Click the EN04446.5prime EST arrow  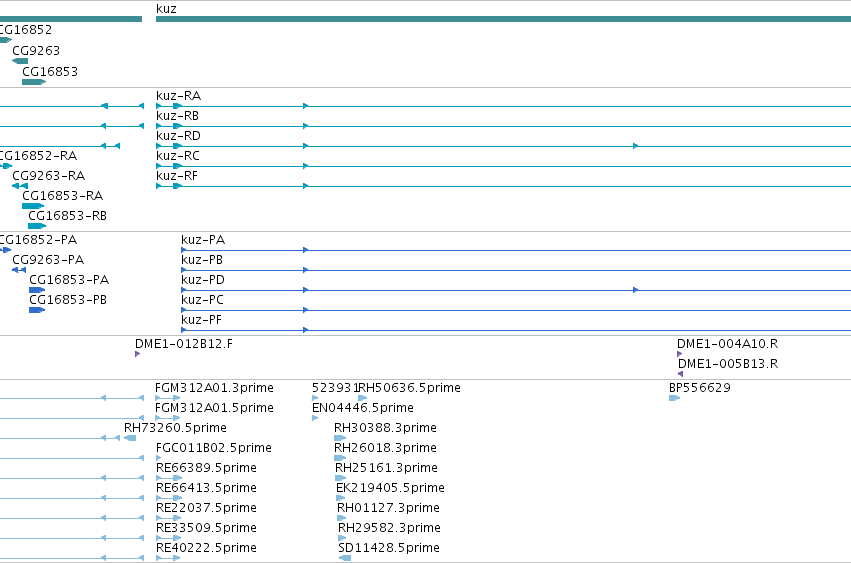[315, 418]
